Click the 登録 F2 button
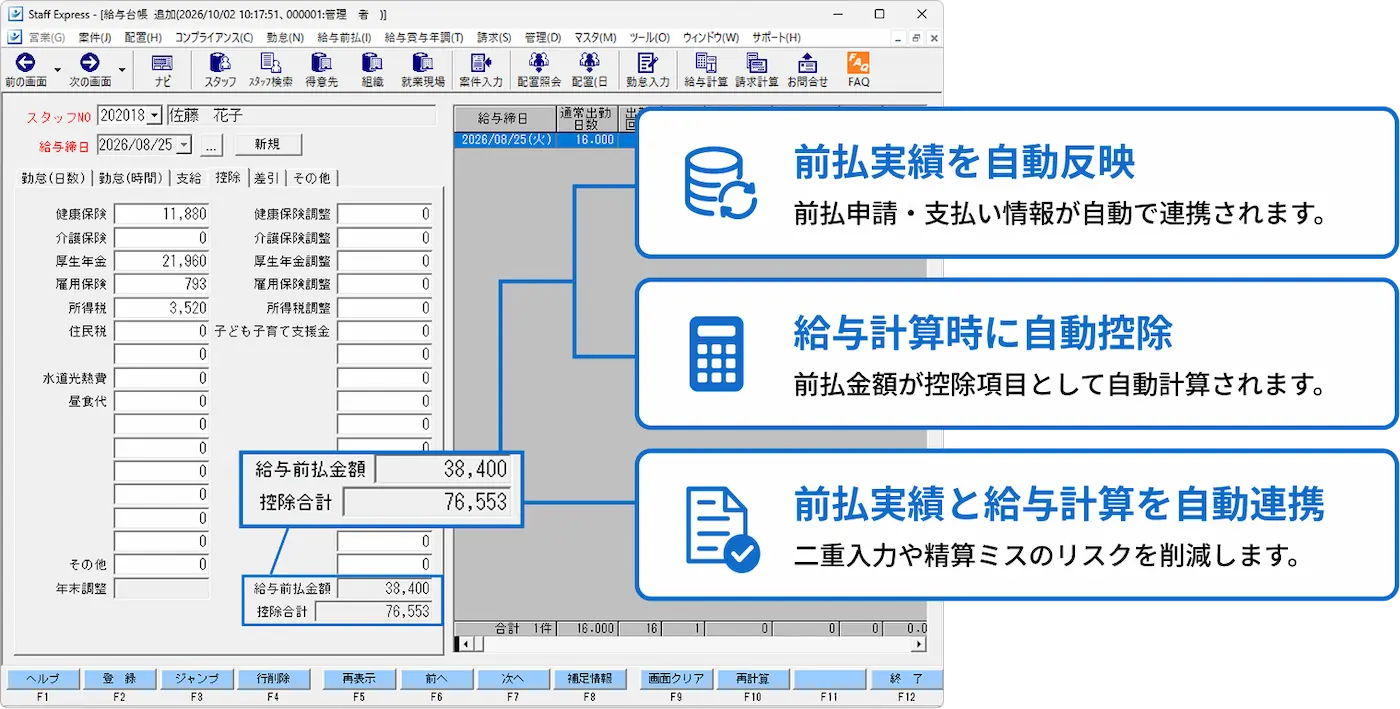The height and width of the screenshot is (709, 1400). click(x=119, y=678)
